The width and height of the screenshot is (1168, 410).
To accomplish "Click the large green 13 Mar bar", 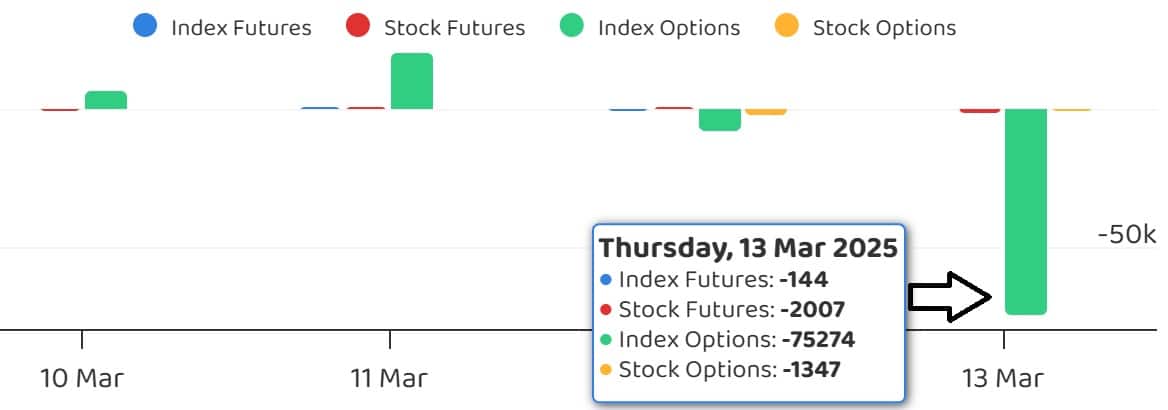I will [x=1025, y=210].
